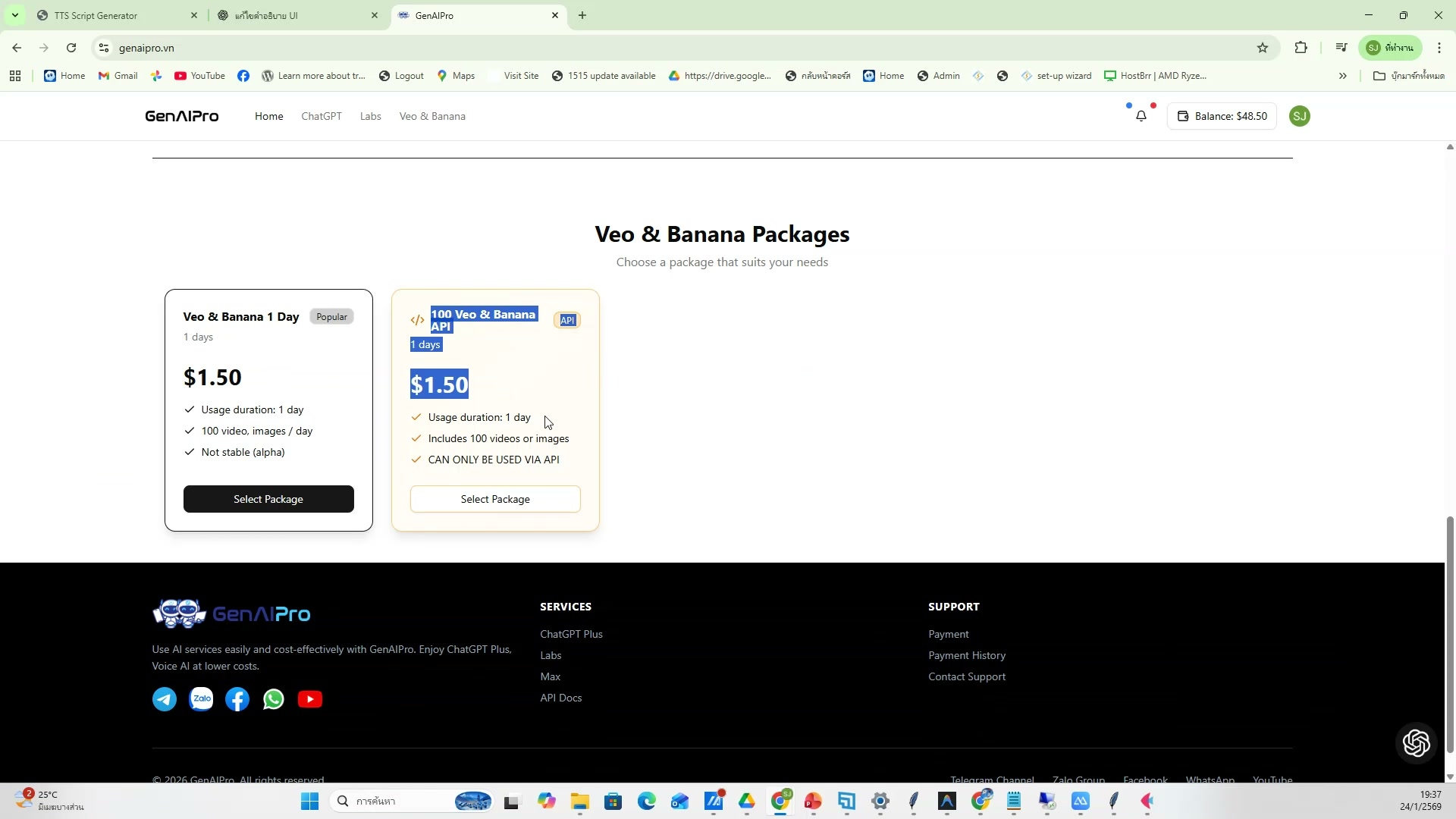Bookmark this page with the star icon
Viewport: 1456px width, 819px height.
pyautogui.click(x=1263, y=48)
